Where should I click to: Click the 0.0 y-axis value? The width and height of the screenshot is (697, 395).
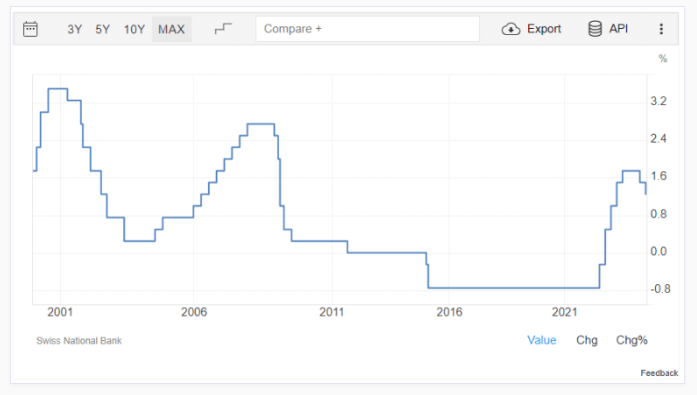[658, 252]
